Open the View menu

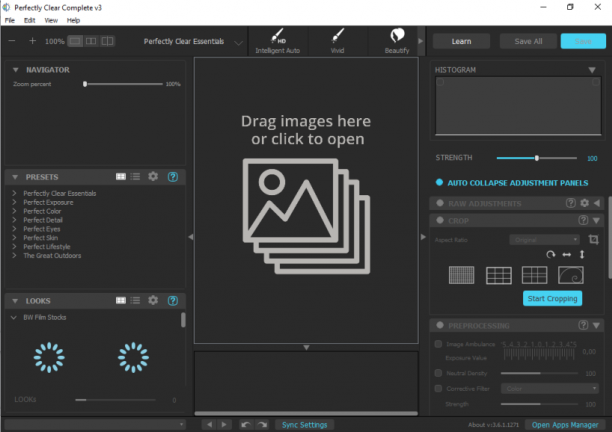(51, 20)
